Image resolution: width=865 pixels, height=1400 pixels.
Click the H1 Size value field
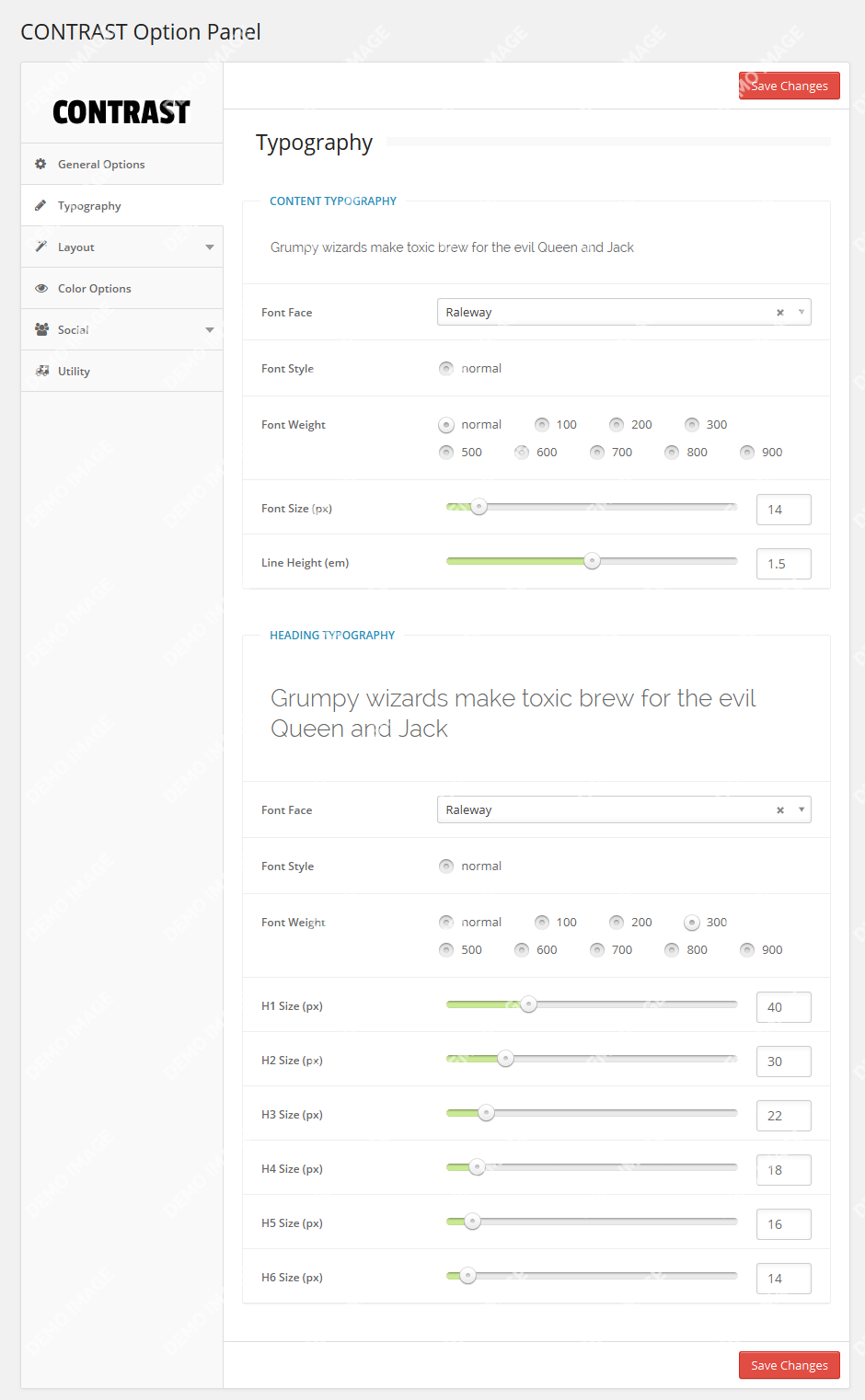pyautogui.click(x=783, y=1007)
